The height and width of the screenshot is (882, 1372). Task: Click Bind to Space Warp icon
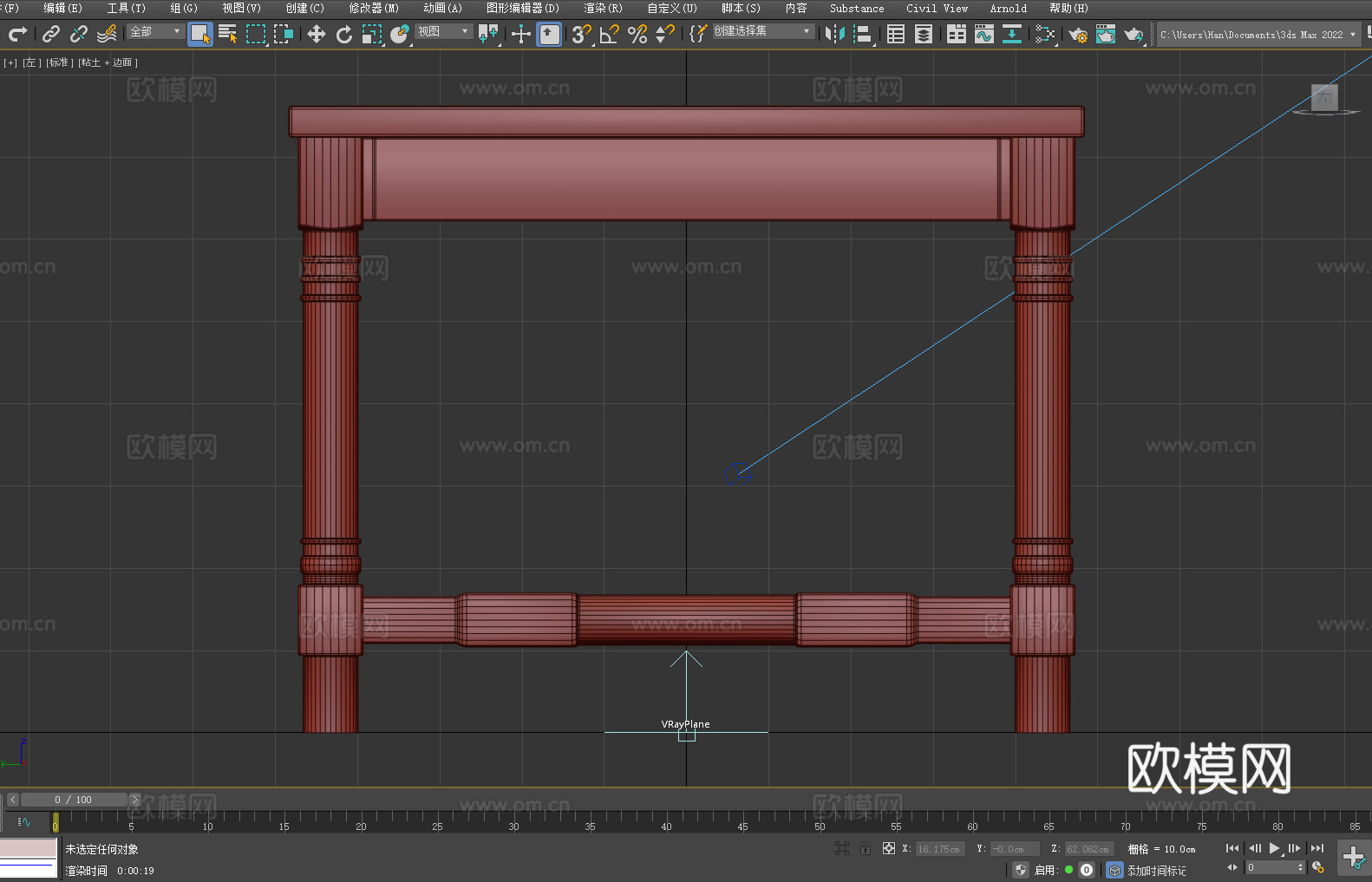pyautogui.click(x=107, y=34)
